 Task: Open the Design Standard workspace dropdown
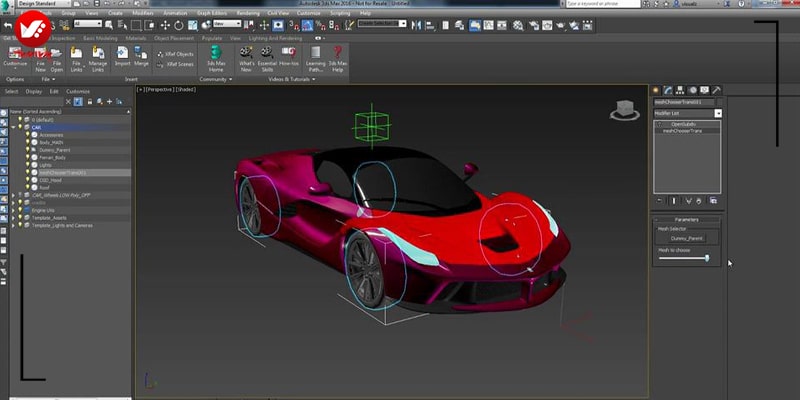click(x=43, y=4)
